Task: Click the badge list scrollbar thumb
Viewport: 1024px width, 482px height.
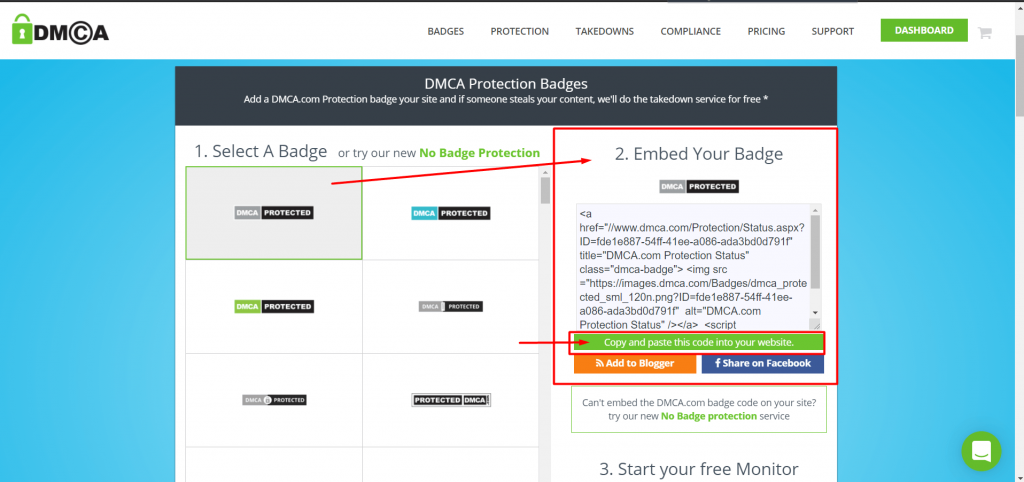Action: click(x=545, y=191)
